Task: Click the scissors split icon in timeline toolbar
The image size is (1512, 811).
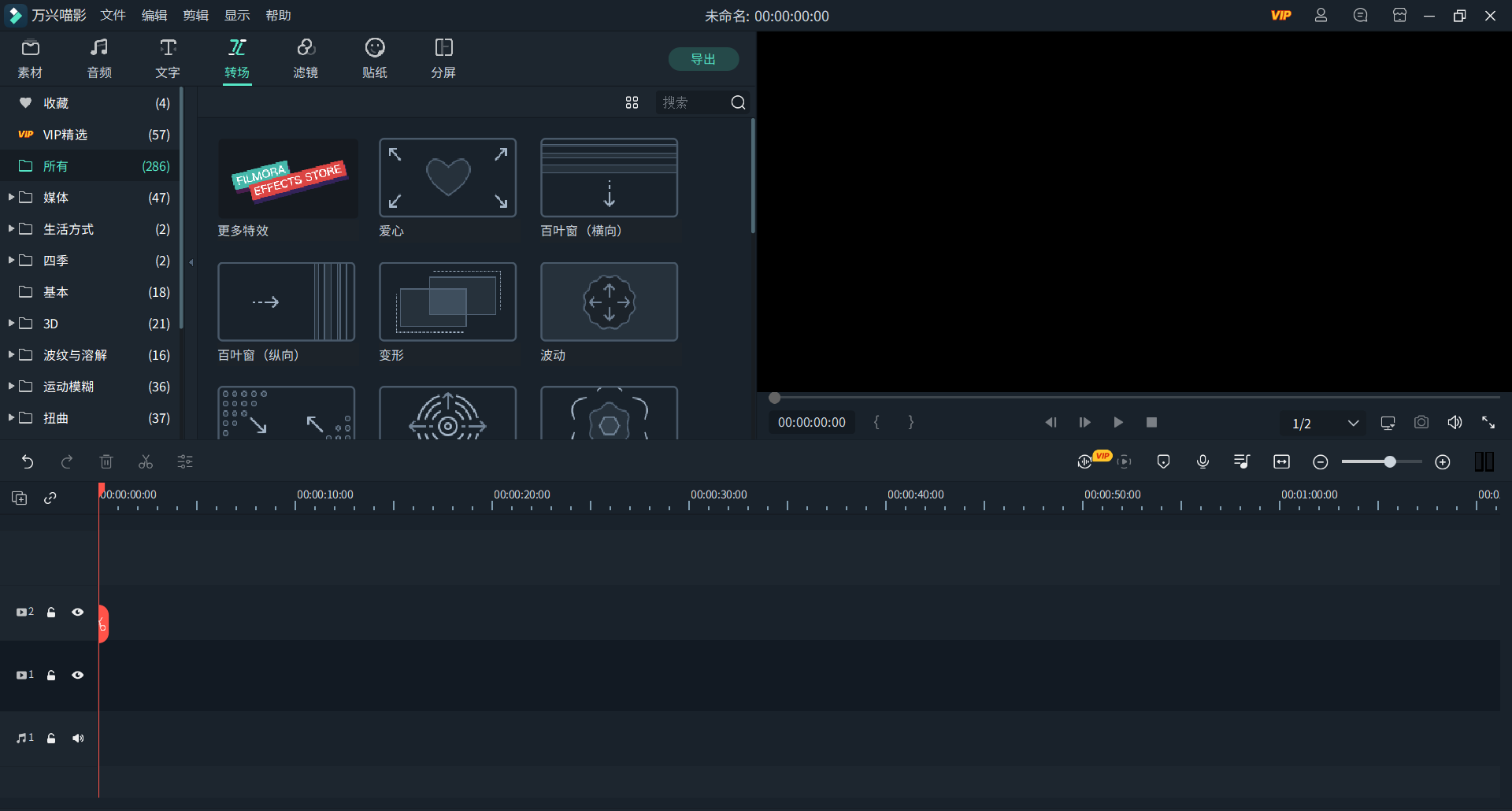Action: point(146,462)
